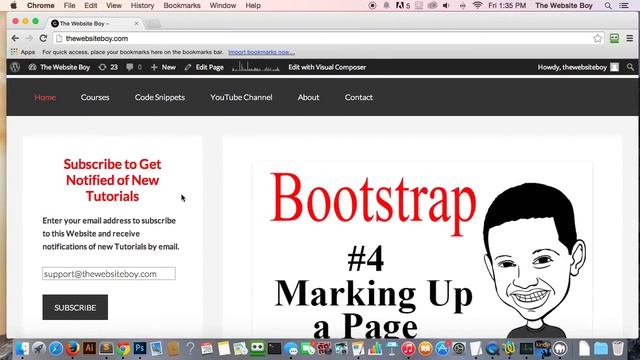This screenshot has height=360, width=640.
Task: Open the Chrome hamburger menu
Action: 630,38
